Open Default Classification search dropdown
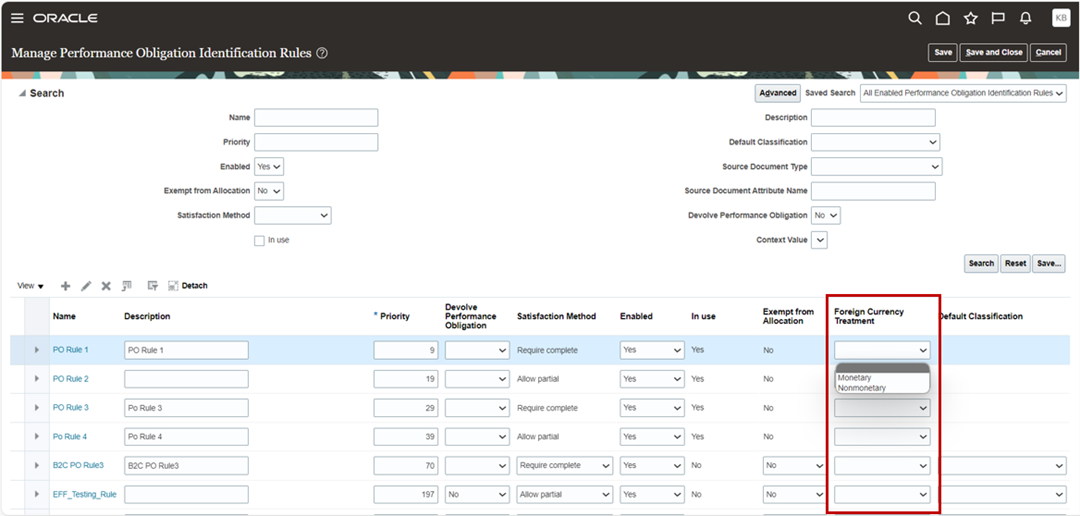 (x=875, y=142)
